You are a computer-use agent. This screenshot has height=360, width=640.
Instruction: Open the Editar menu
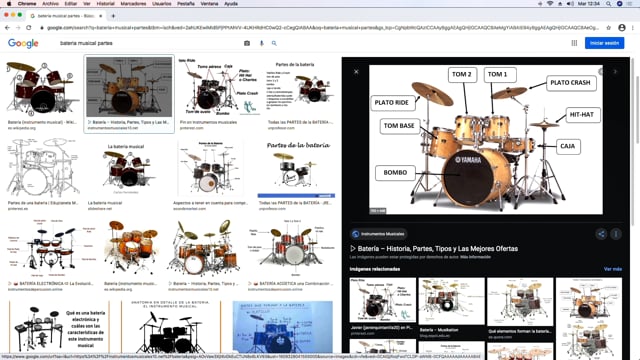point(71,4)
